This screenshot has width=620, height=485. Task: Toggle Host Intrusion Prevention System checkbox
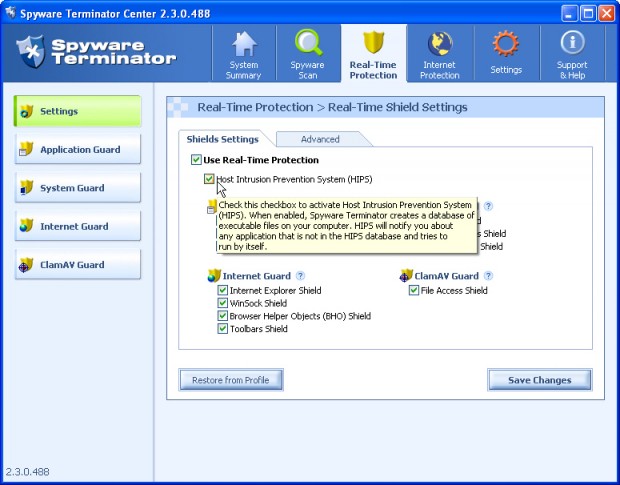tap(209, 179)
